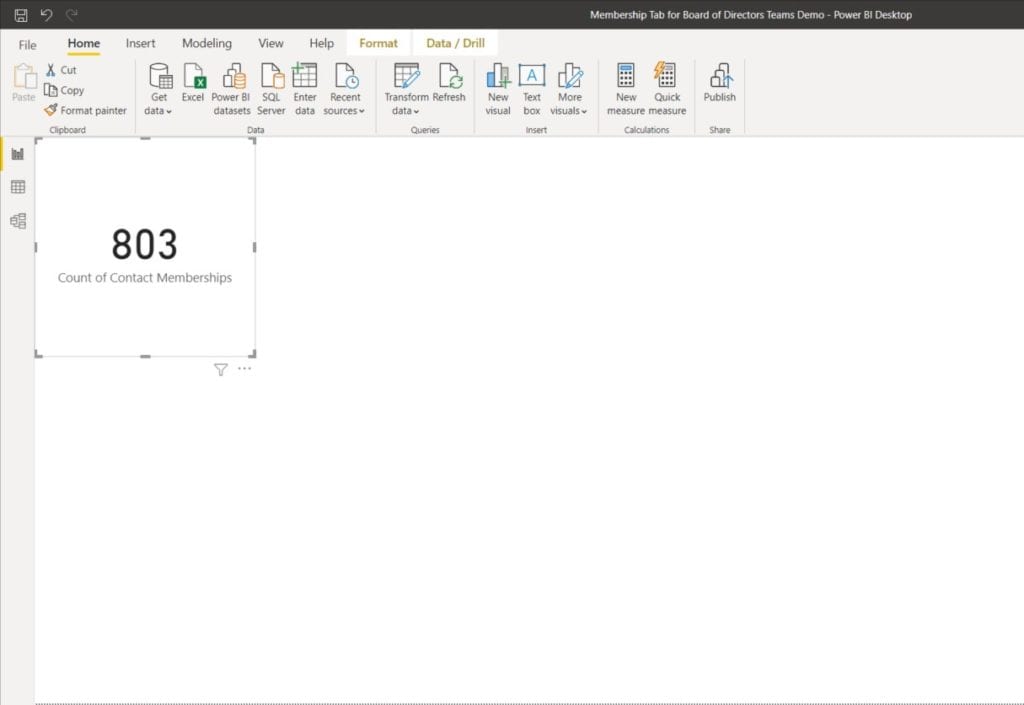Insert a New visual
The height and width of the screenshot is (705, 1024).
[x=498, y=89]
